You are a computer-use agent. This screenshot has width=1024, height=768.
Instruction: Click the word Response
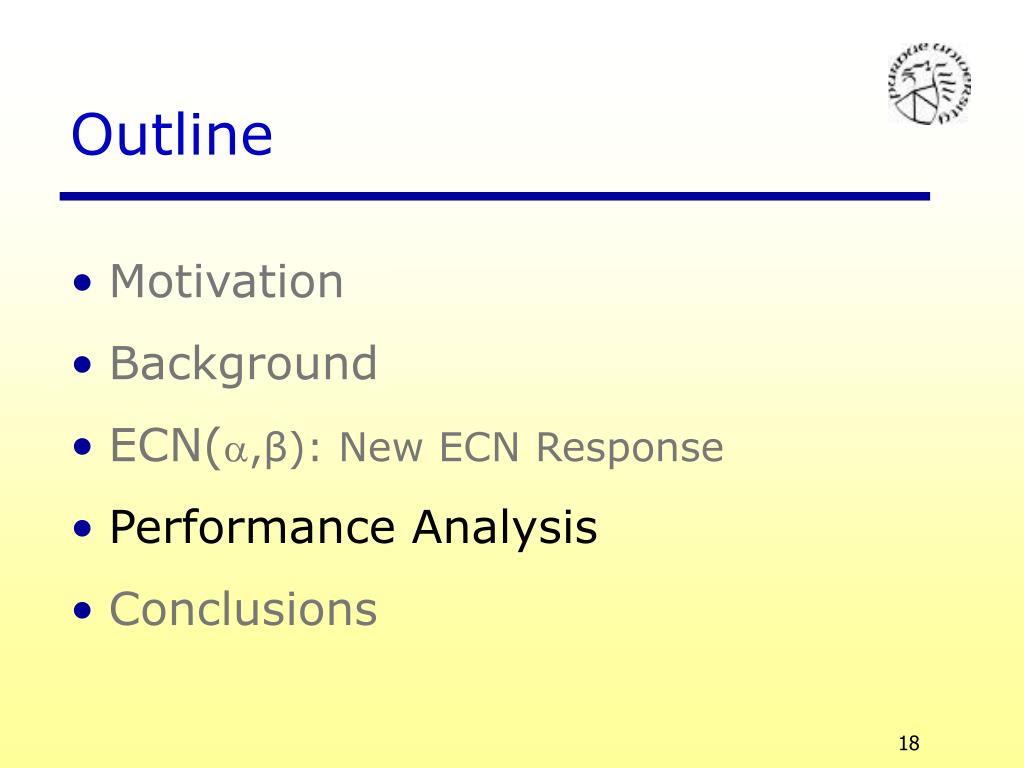(630, 449)
